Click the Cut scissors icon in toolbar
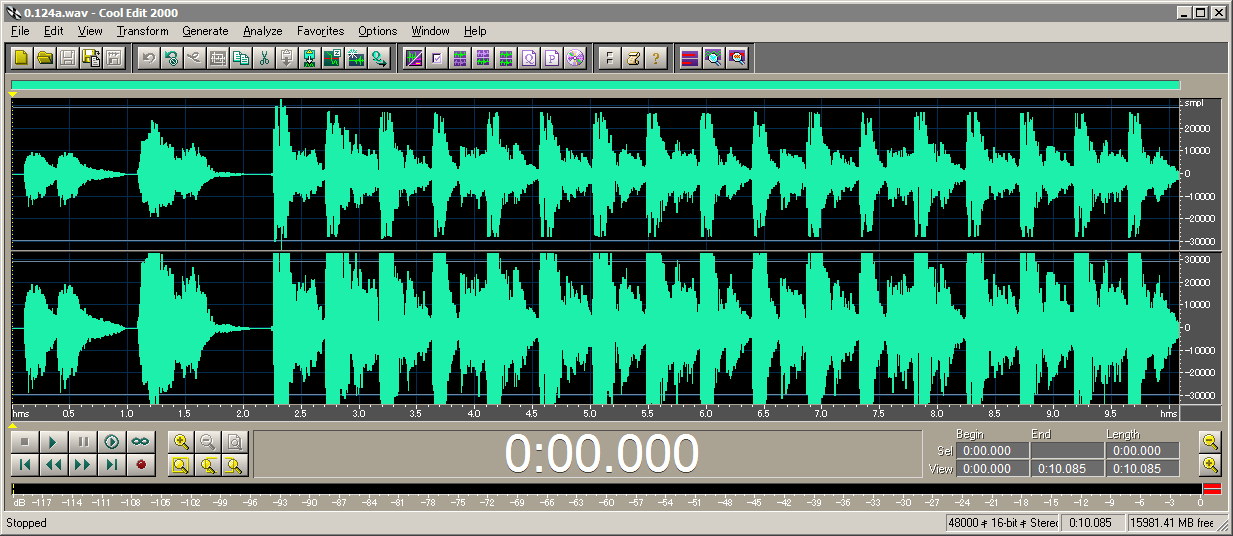 tap(264, 58)
